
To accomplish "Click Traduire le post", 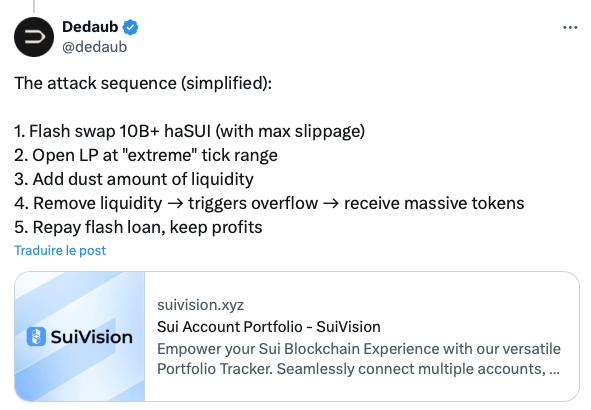I will [x=60, y=251].
